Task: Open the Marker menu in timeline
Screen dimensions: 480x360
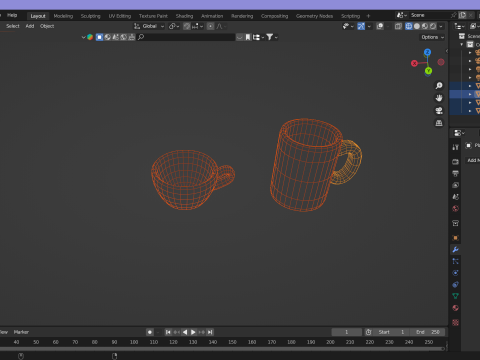Action: pos(21,332)
